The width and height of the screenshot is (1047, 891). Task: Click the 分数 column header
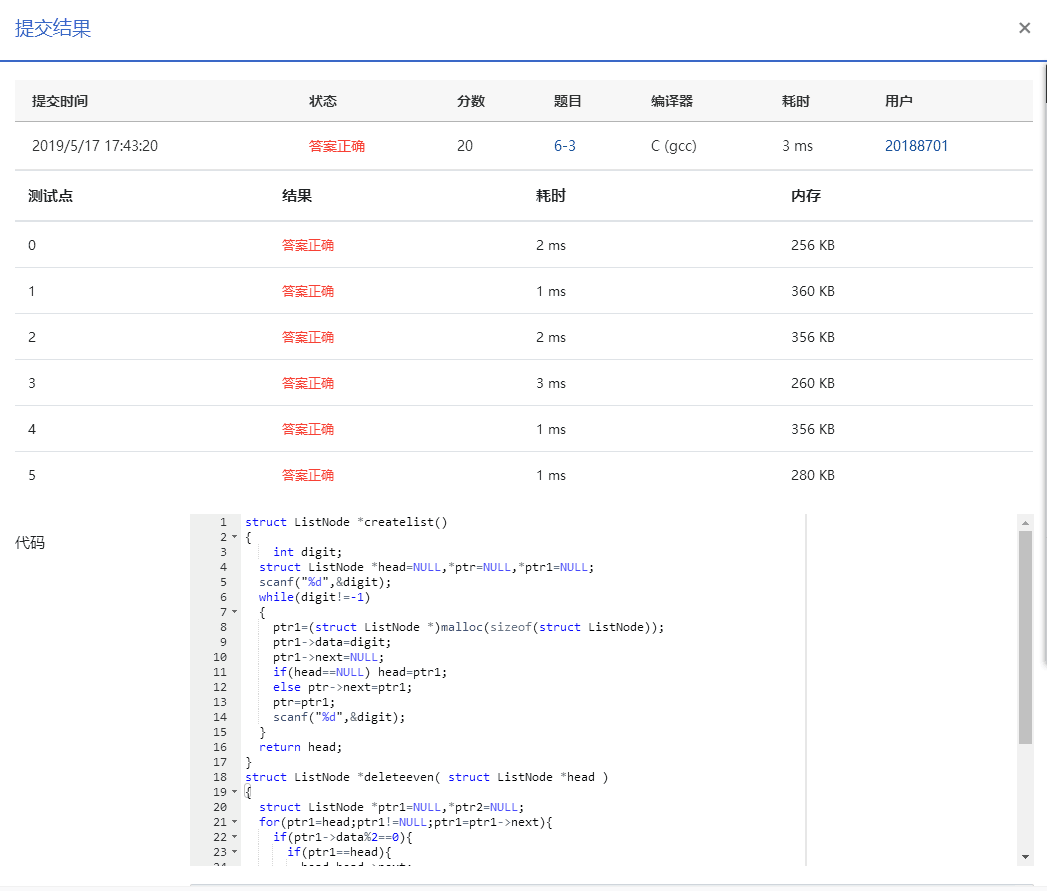point(471,101)
